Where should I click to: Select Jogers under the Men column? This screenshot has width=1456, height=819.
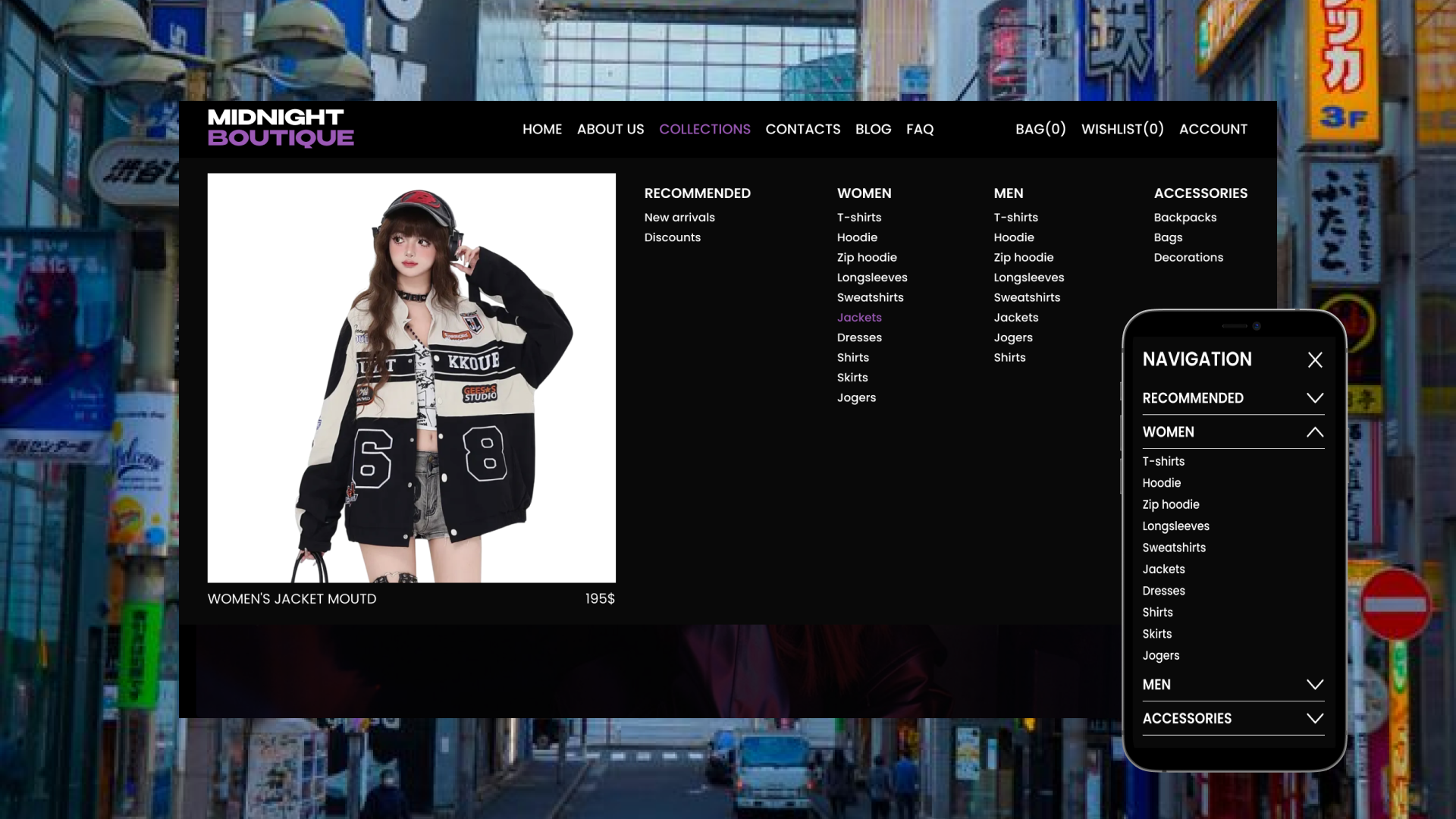(1013, 337)
